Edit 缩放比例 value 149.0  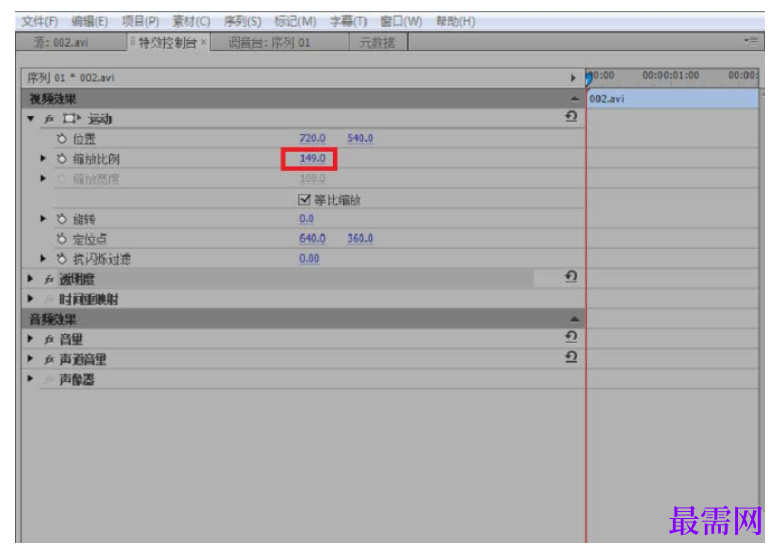point(312,158)
